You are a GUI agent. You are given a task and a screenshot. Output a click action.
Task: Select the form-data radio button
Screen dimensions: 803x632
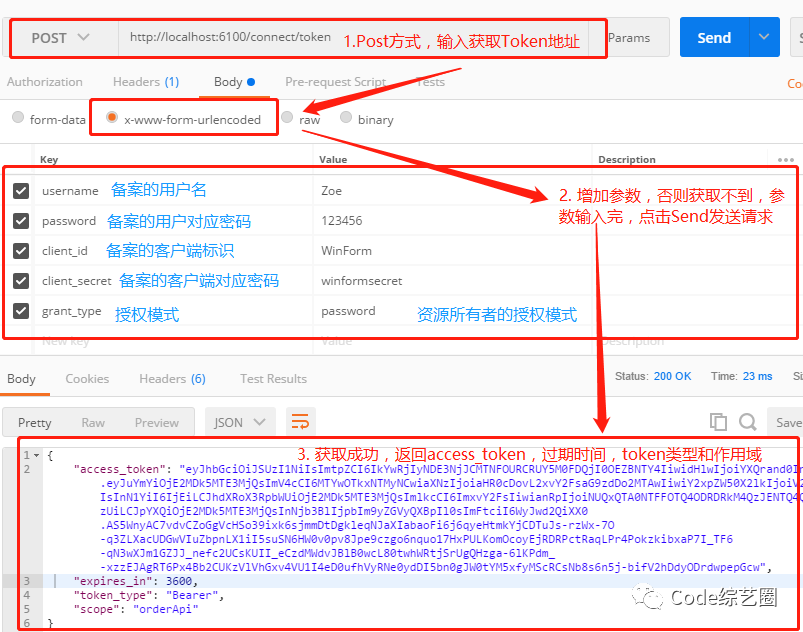(18, 117)
